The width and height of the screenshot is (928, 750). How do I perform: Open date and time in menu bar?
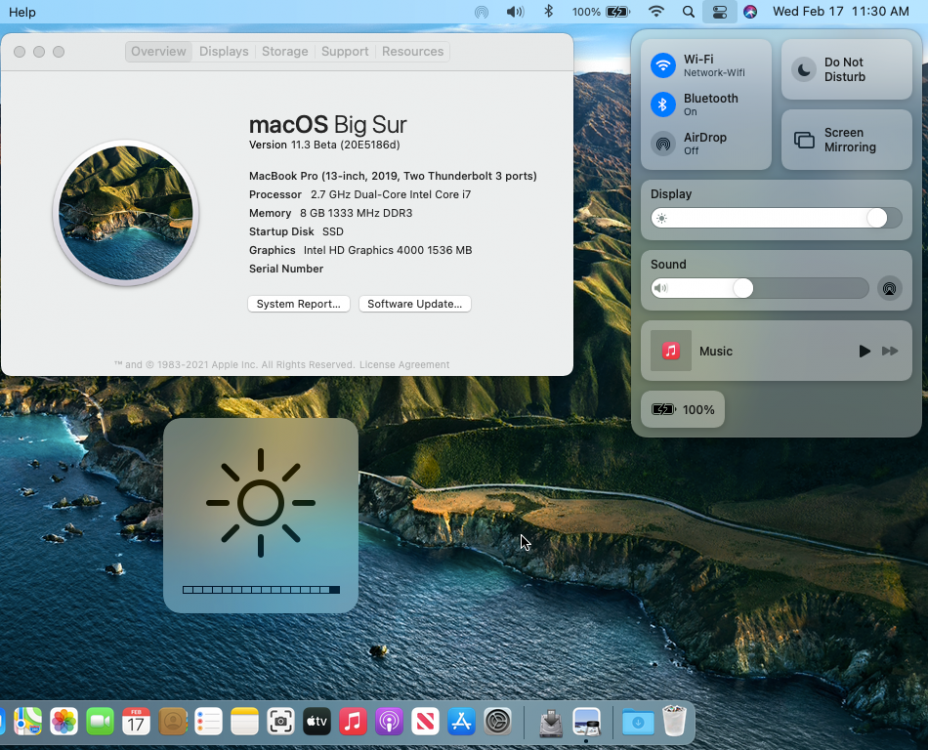[840, 12]
